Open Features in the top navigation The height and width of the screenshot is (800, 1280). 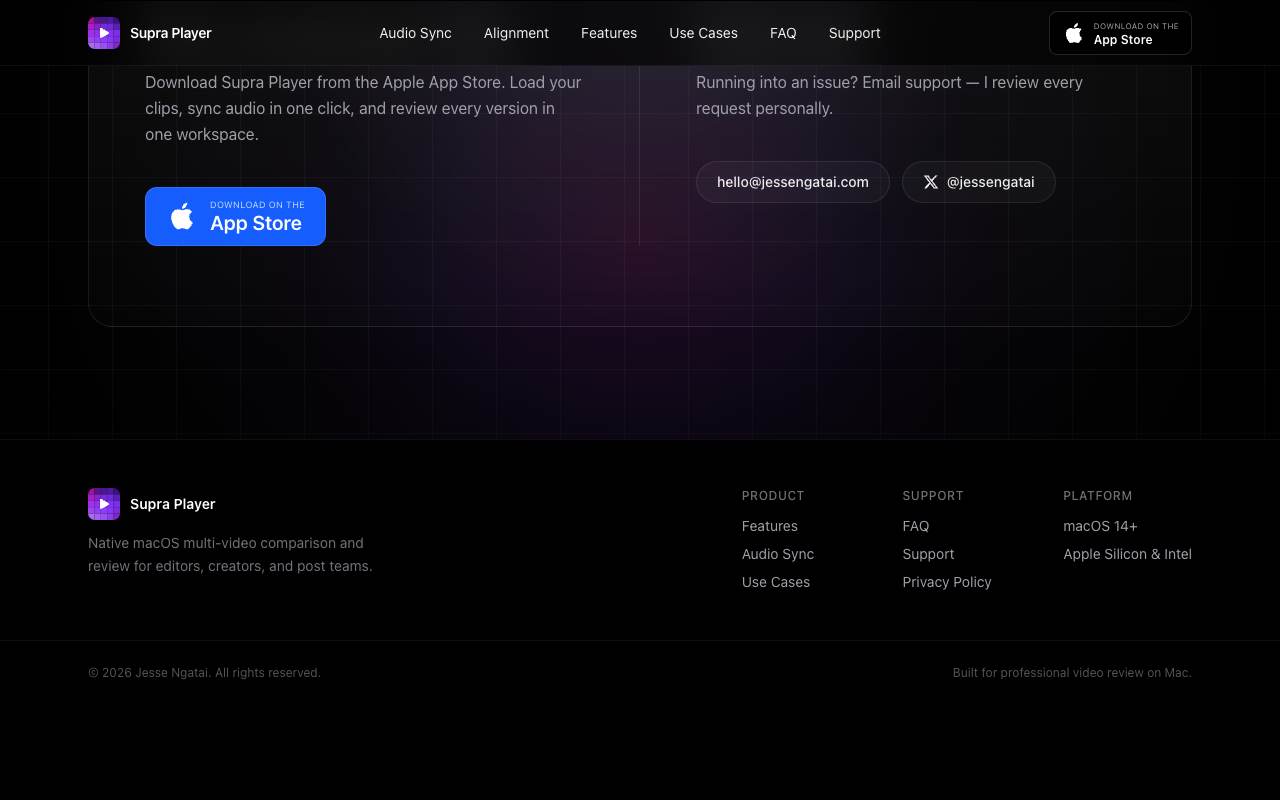[609, 33]
